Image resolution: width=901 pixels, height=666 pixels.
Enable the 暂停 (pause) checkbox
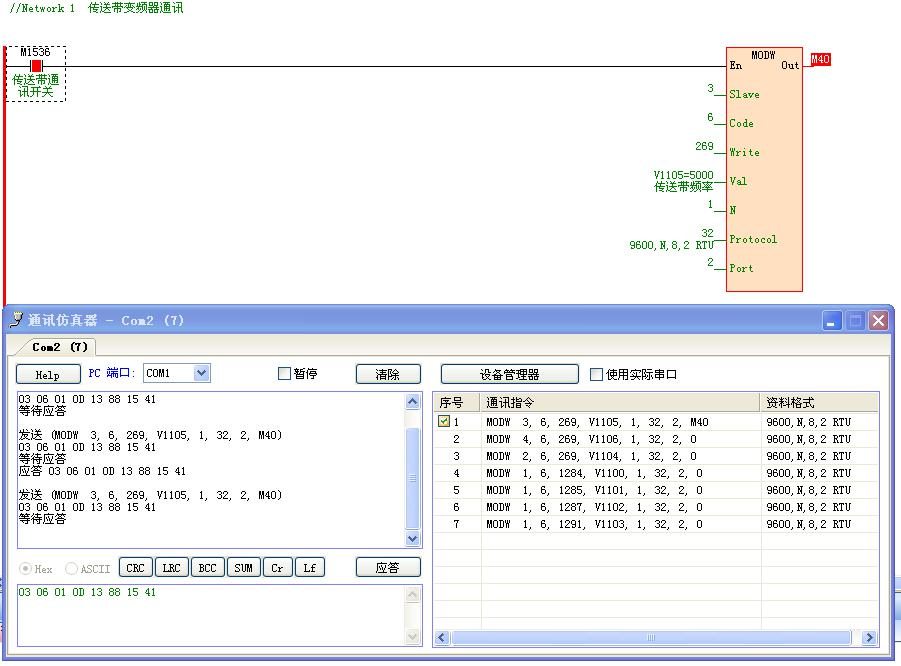pyautogui.click(x=284, y=374)
